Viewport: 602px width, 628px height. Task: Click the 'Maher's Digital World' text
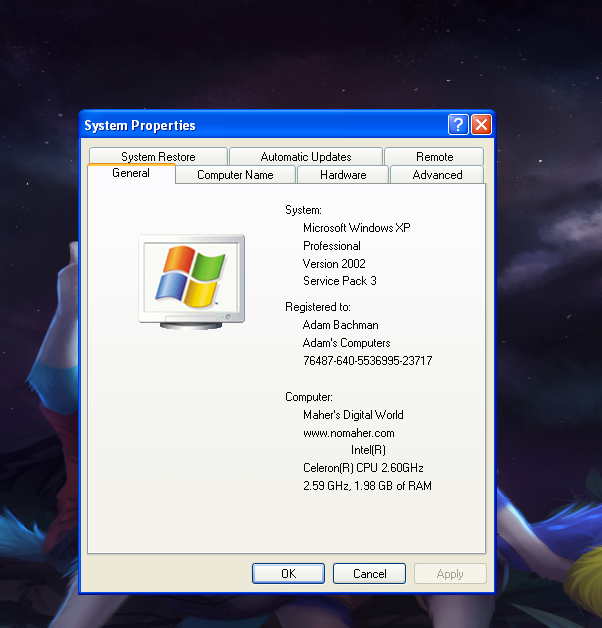click(x=353, y=415)
